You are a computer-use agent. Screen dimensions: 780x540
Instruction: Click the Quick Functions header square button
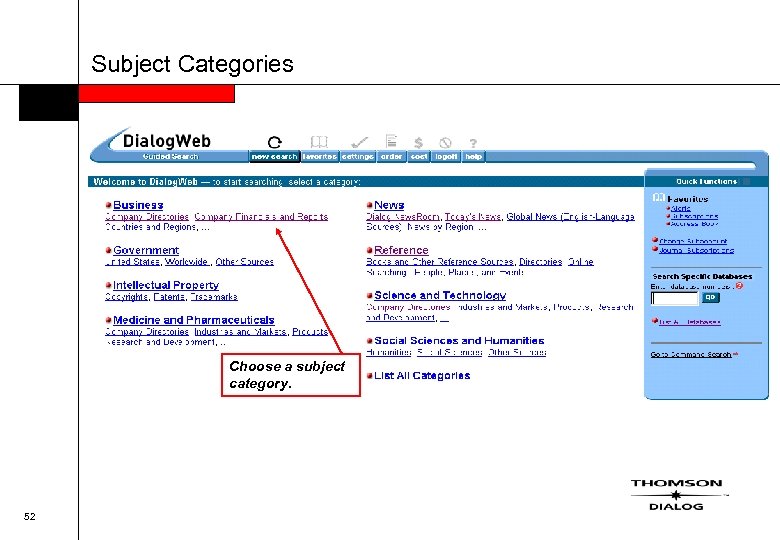[x=746, y=181]
